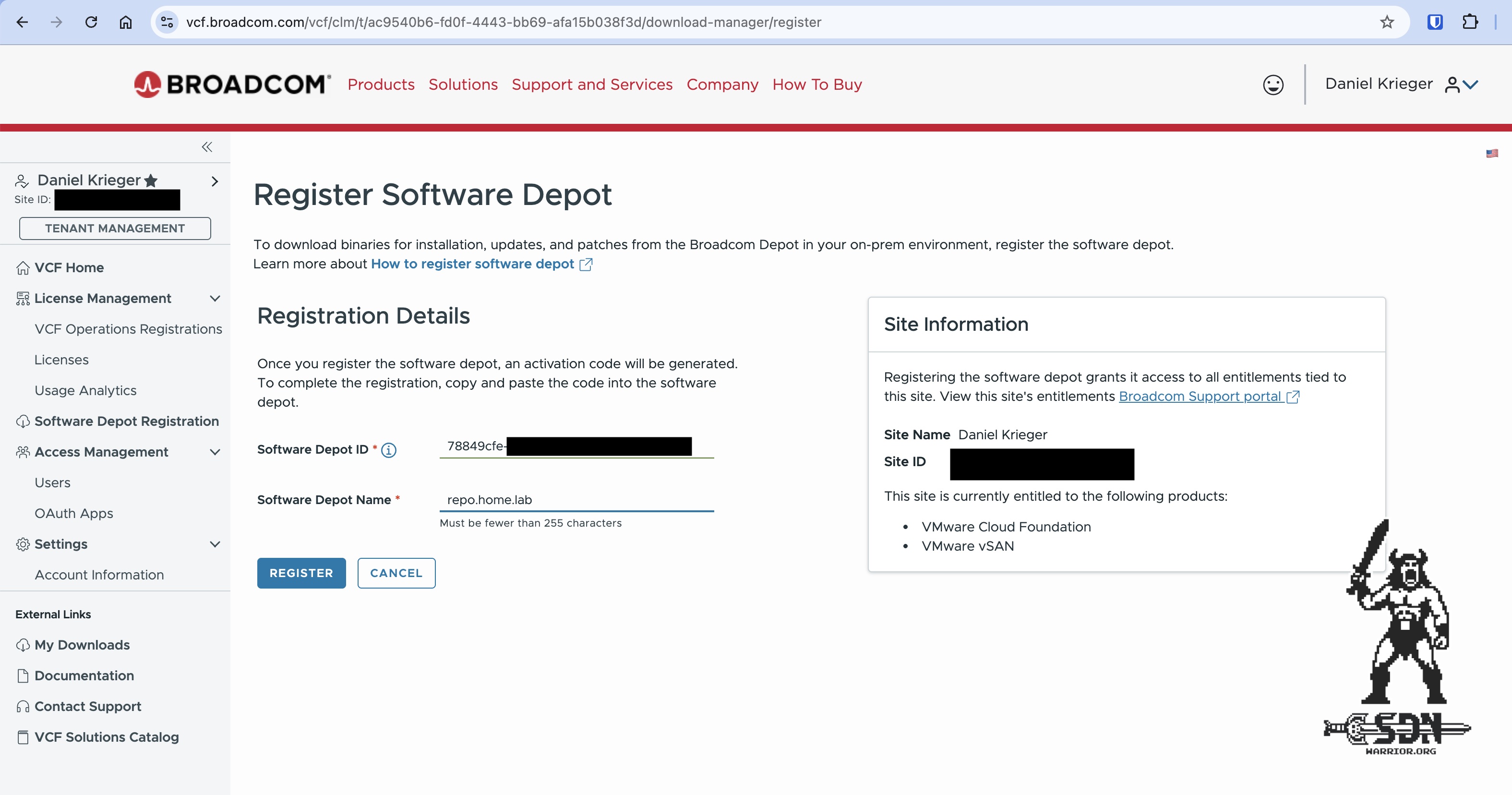Expand the Daniel Krieger site switcher arrow

point(215,181)
